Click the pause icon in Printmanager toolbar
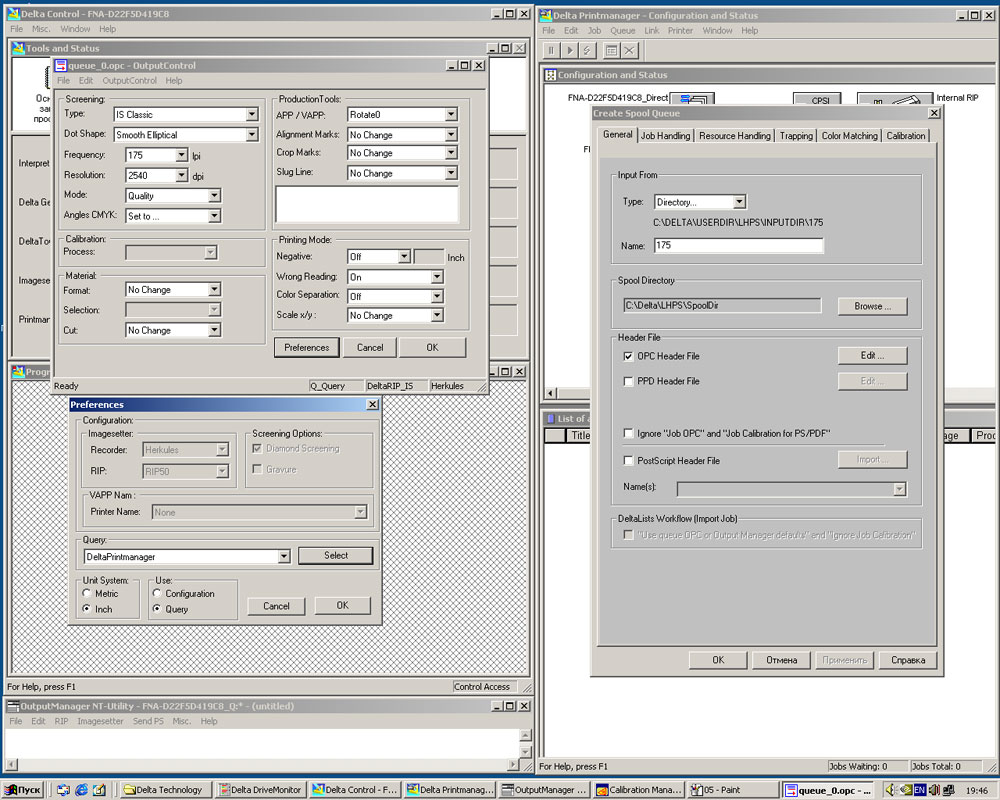This screenshot has width=1000, height=800. coord(551,50)
